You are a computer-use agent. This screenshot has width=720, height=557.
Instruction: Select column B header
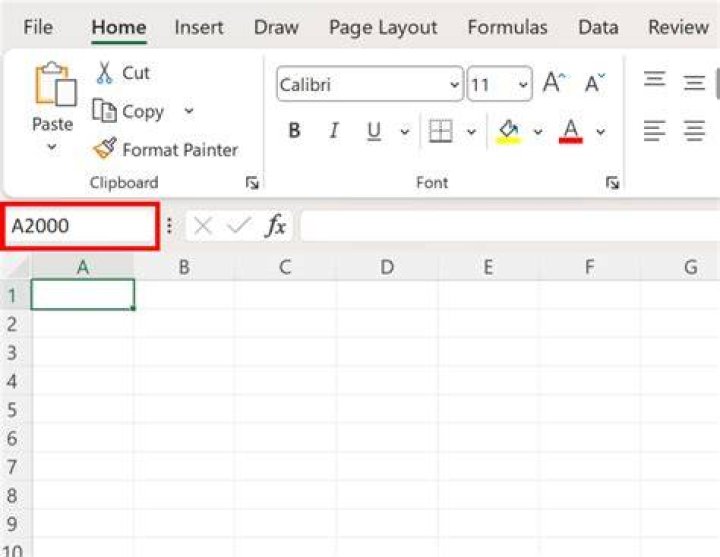[x=184, y=267]
